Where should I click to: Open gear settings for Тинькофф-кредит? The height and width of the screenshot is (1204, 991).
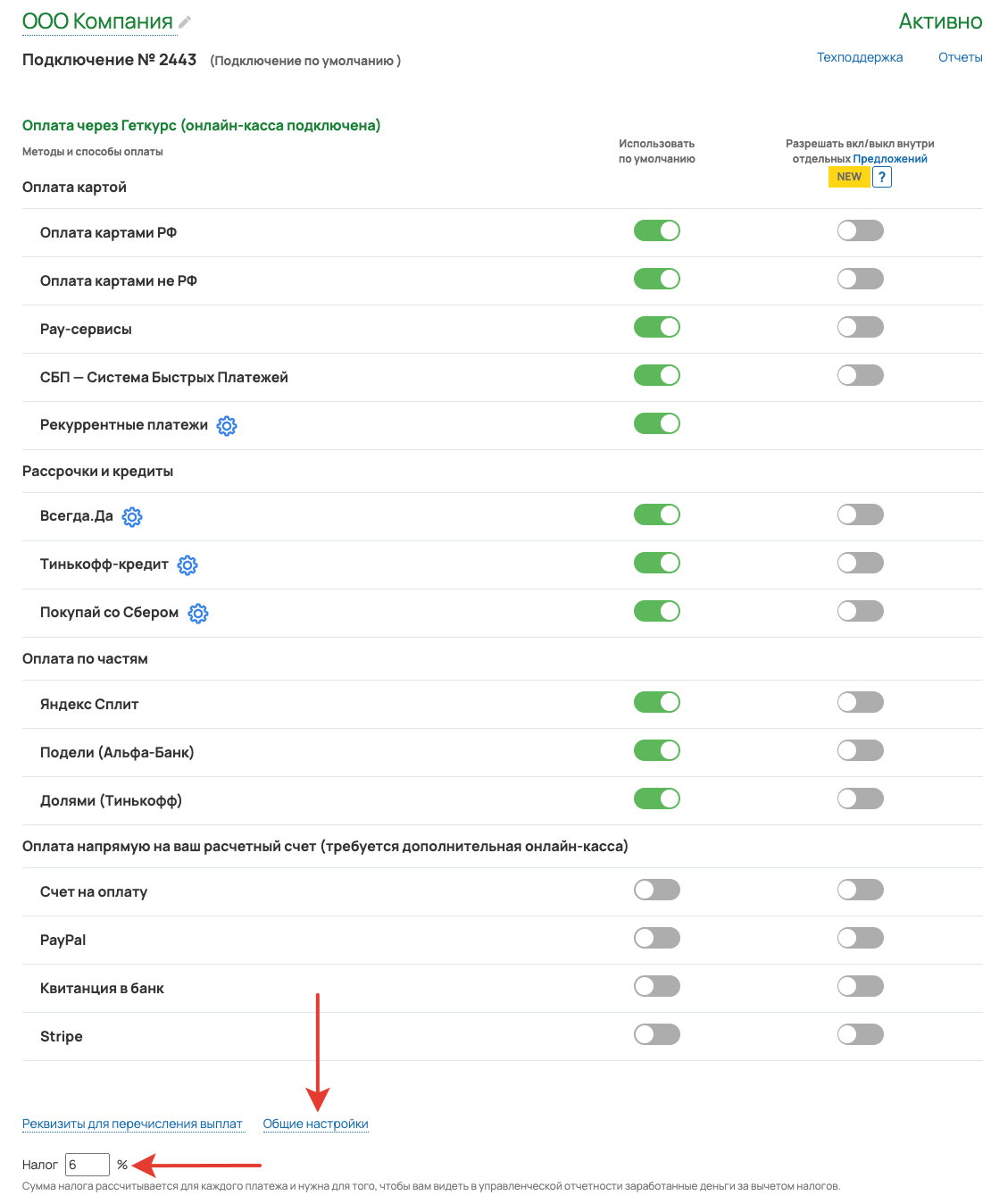click(x=187, y=565)
